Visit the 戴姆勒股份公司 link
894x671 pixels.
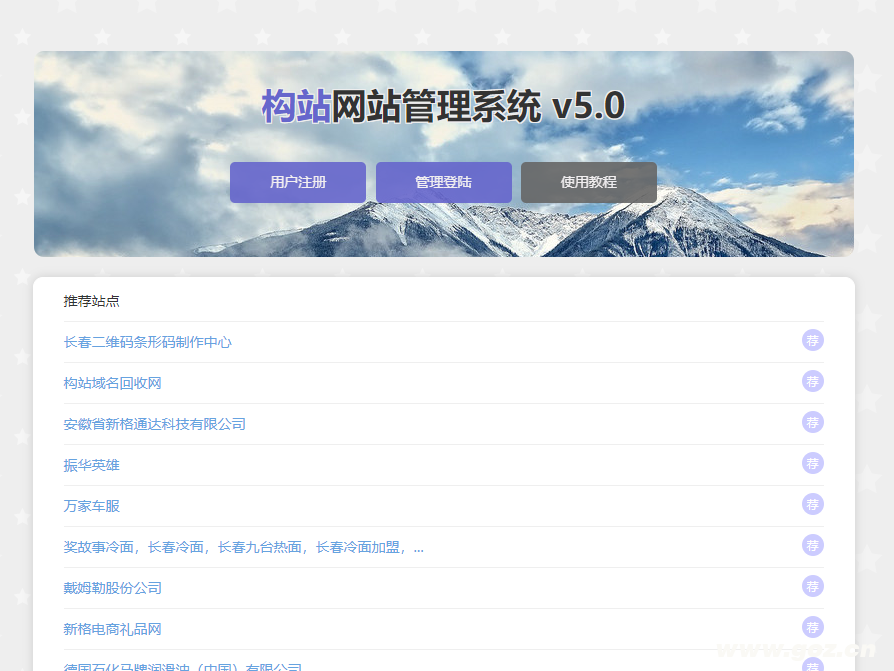point(113,588)
